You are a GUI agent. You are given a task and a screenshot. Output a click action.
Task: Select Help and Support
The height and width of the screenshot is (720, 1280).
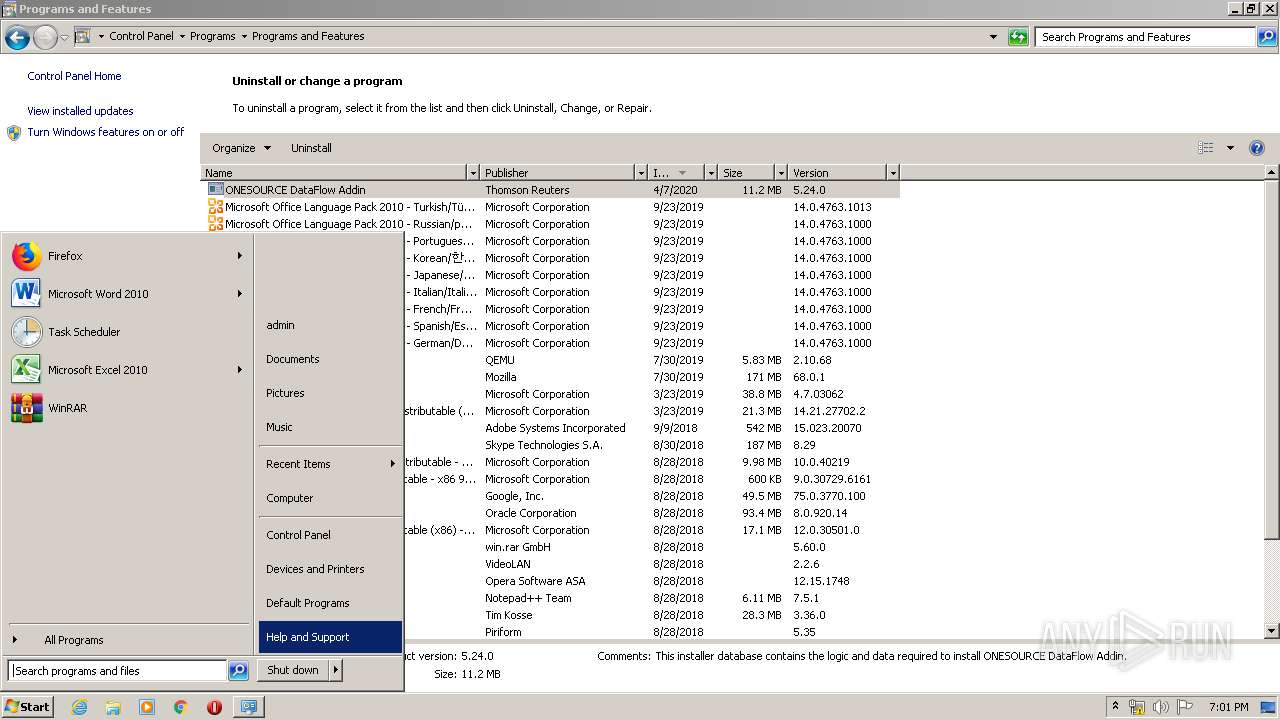click(x=330, y=637)
